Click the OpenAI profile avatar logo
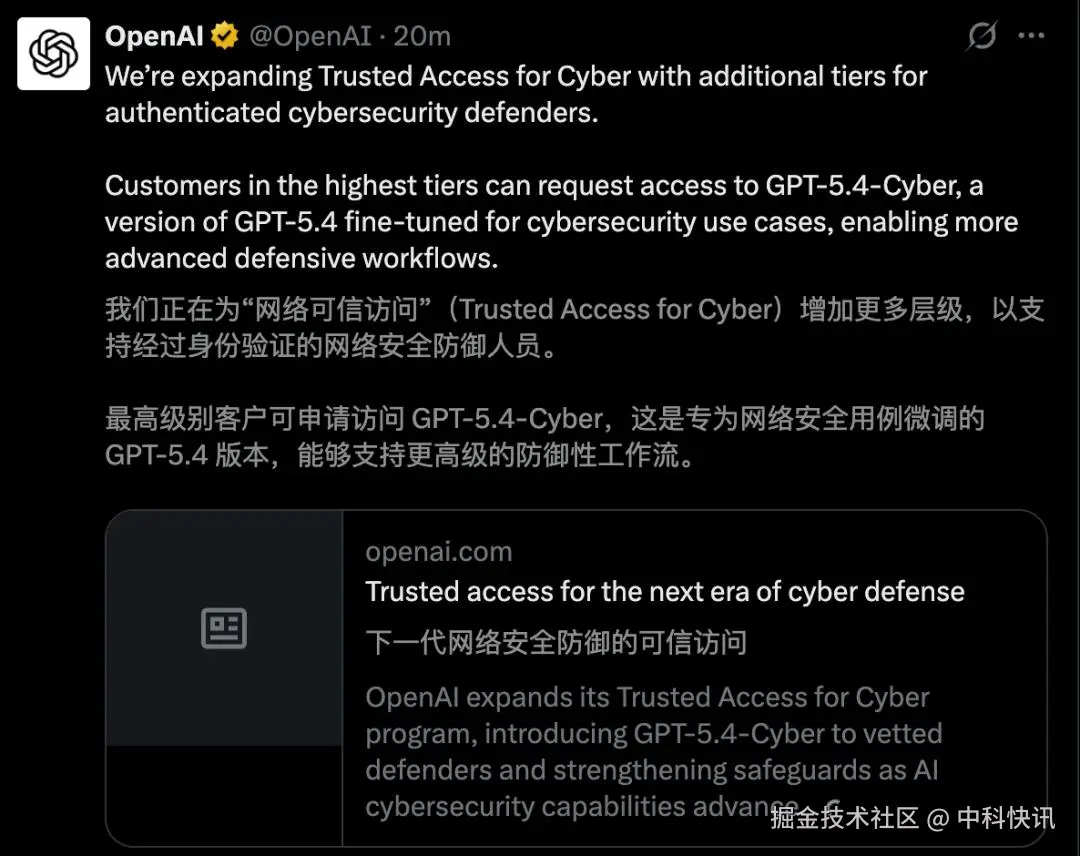The image size is (1080, 856). coord(54,55)
